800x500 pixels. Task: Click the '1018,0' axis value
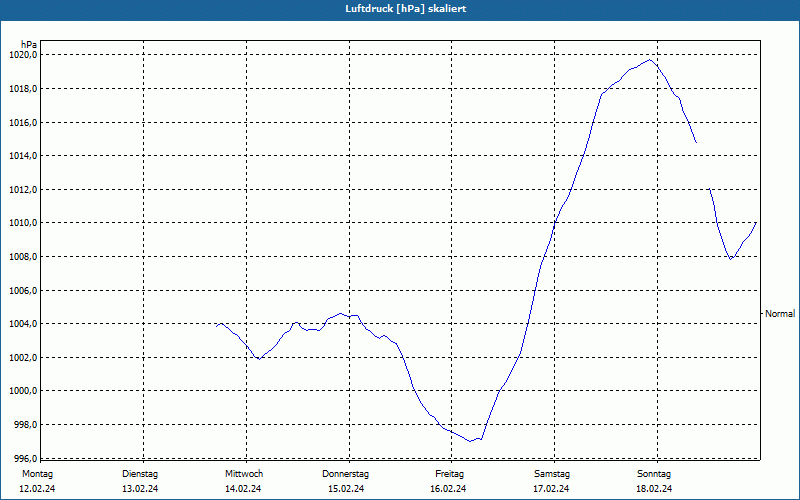coord(23,89)
